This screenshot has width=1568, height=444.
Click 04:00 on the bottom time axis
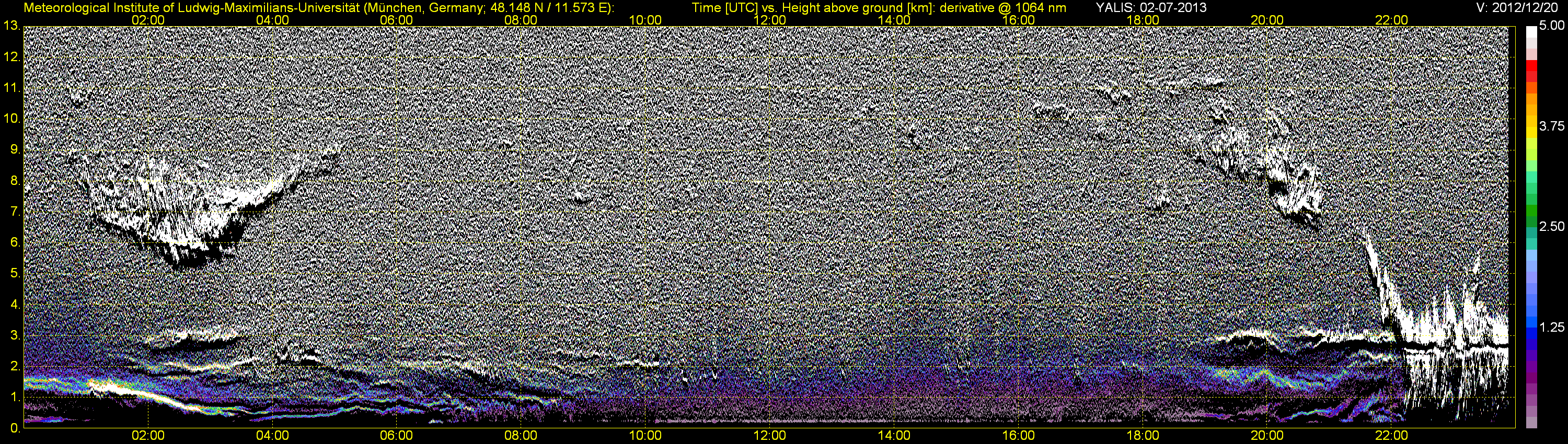[272, 436]
